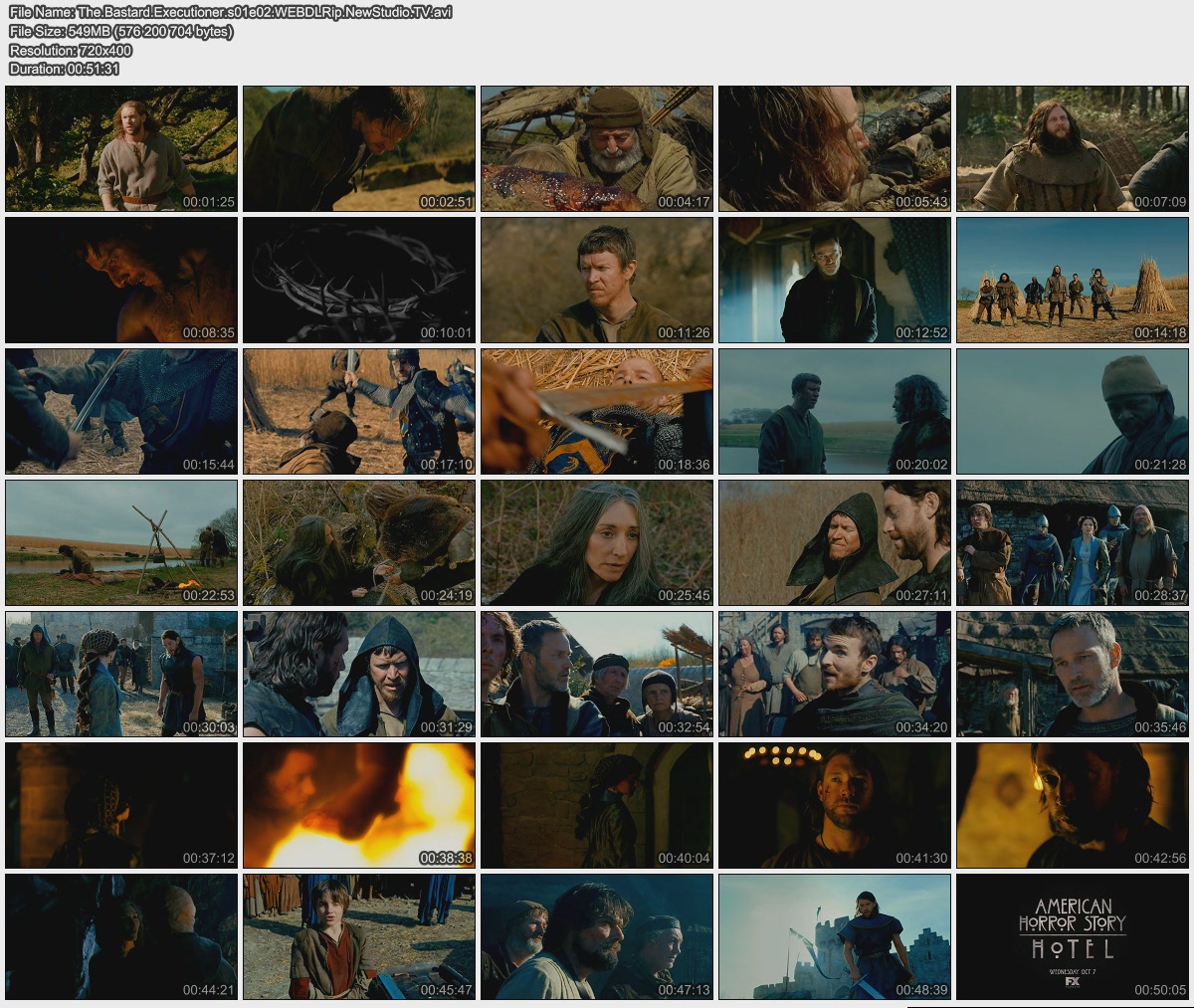Click the village crowd thumbnail at 00:28:37

(1073, 542)
